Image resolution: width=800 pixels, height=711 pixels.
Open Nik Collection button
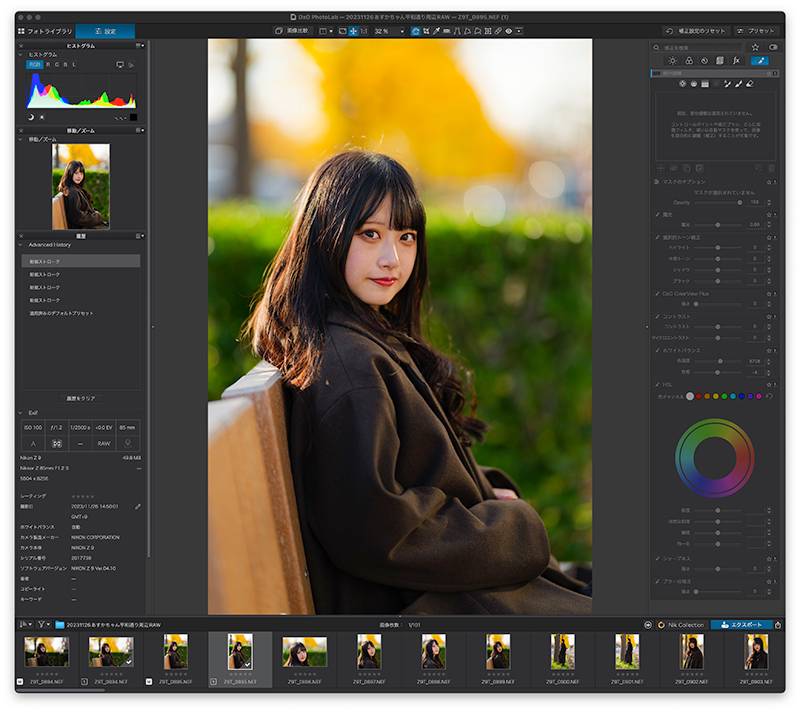(681, 625)
